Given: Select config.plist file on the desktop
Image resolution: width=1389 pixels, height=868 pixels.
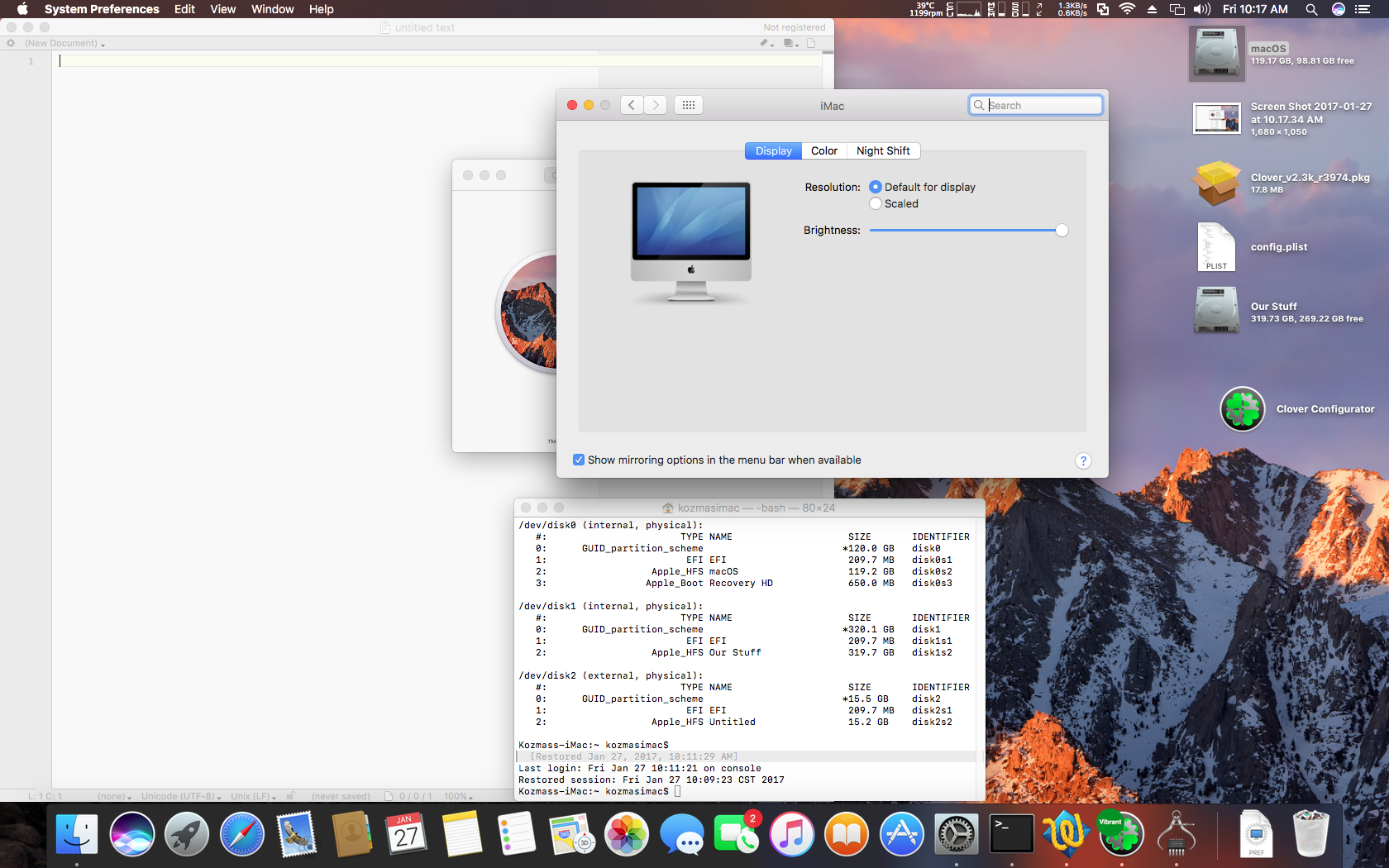Looking at the screenshot, I should click(x=1216, y=247).
